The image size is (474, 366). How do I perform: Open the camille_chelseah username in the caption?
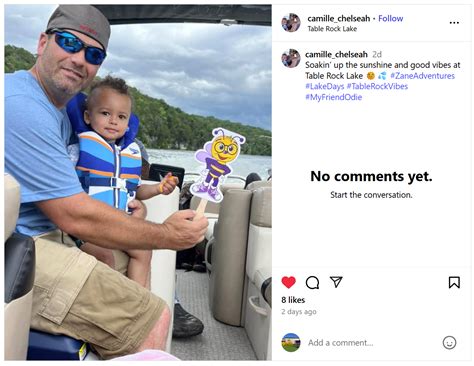pos(336,54)
